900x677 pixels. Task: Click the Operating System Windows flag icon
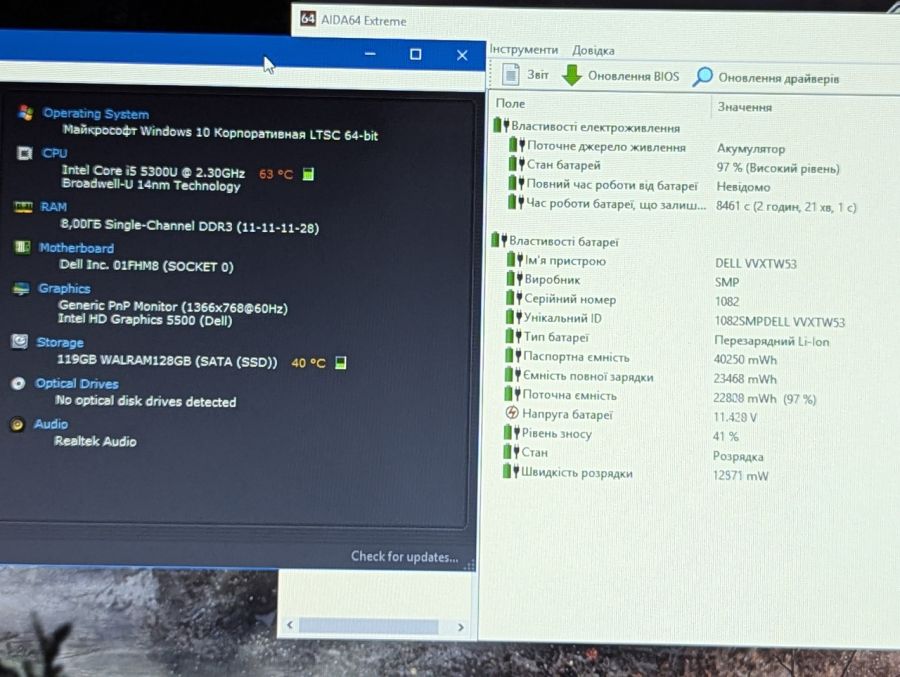pyautogui.click(x=25, y=113)
